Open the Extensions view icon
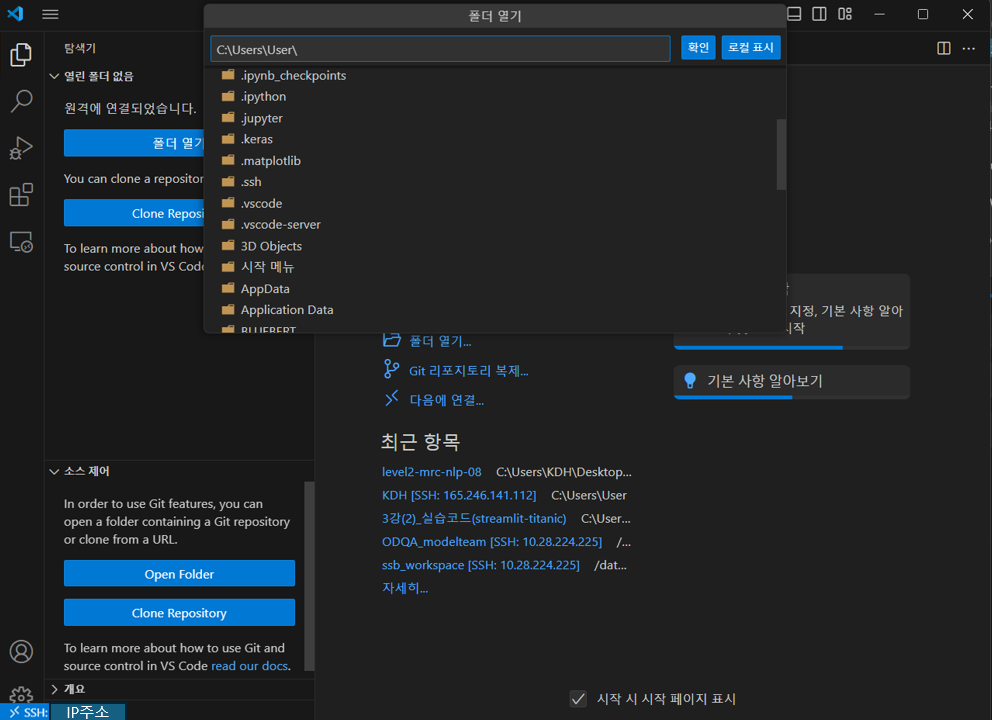Screen dimensions: 992x720 click(x=21, y=195)
